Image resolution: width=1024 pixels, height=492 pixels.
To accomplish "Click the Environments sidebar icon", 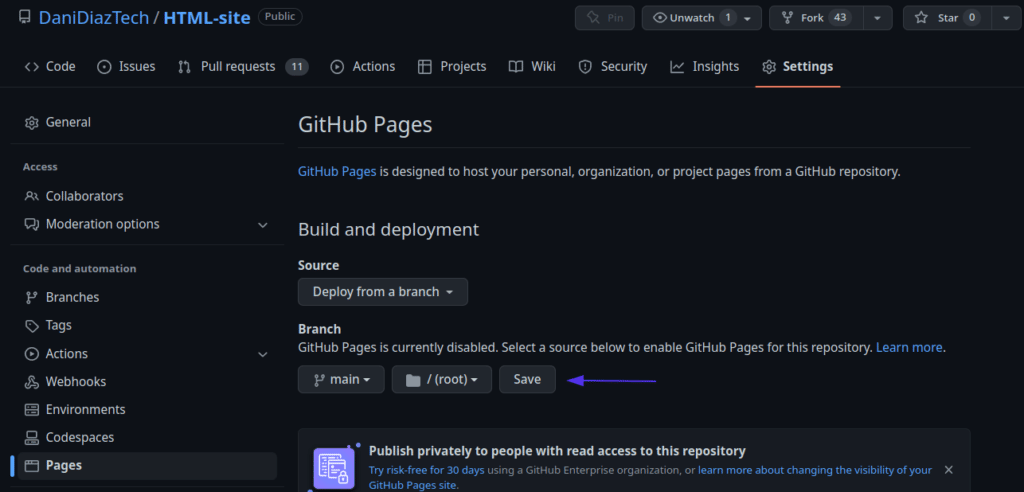I will pyautogui.click(x=31, y=410).
